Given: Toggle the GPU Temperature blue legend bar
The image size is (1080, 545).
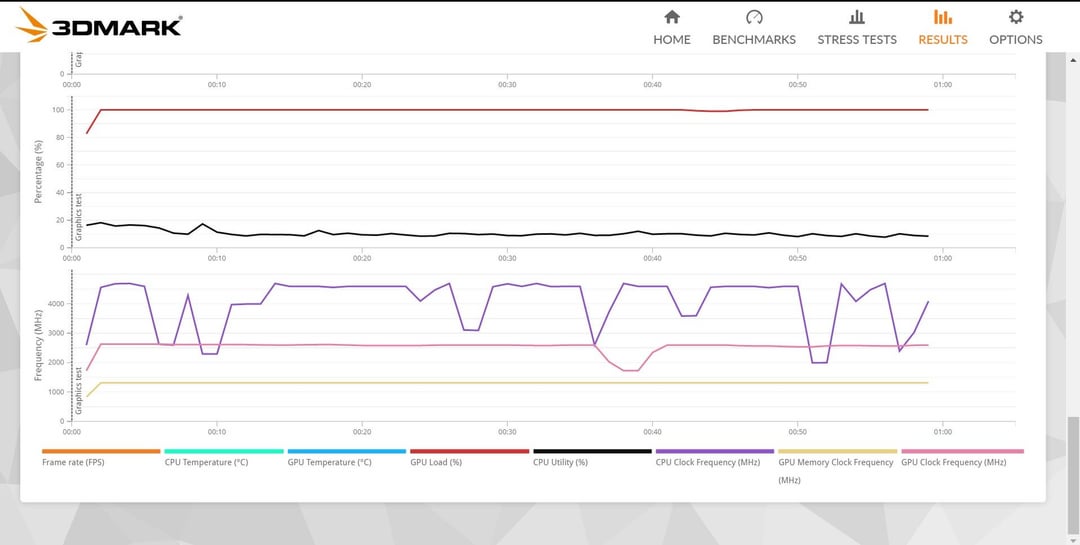Looking at the screenshot, I should pos(346,451).
